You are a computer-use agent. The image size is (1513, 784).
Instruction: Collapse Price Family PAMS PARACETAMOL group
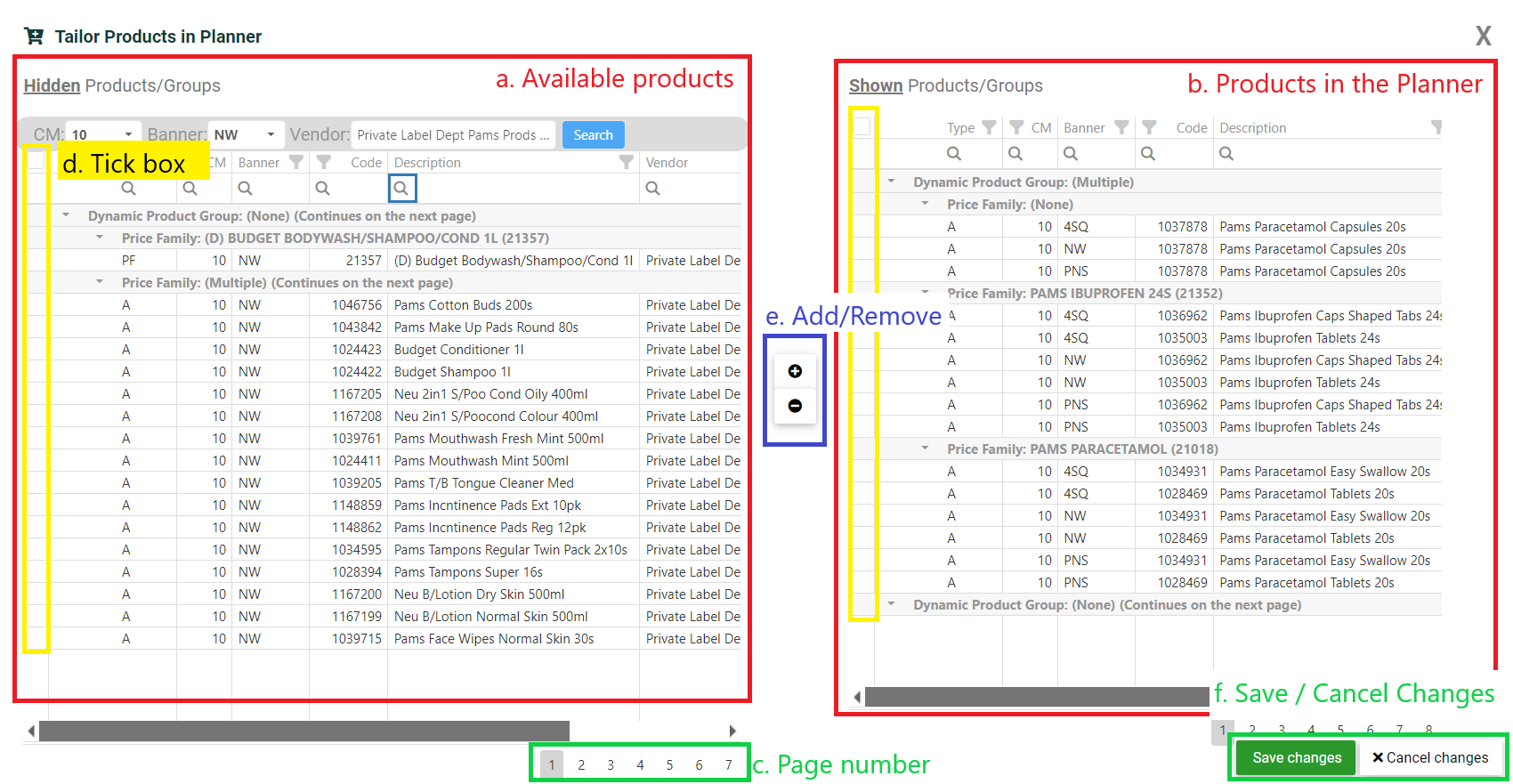[926, 449]
